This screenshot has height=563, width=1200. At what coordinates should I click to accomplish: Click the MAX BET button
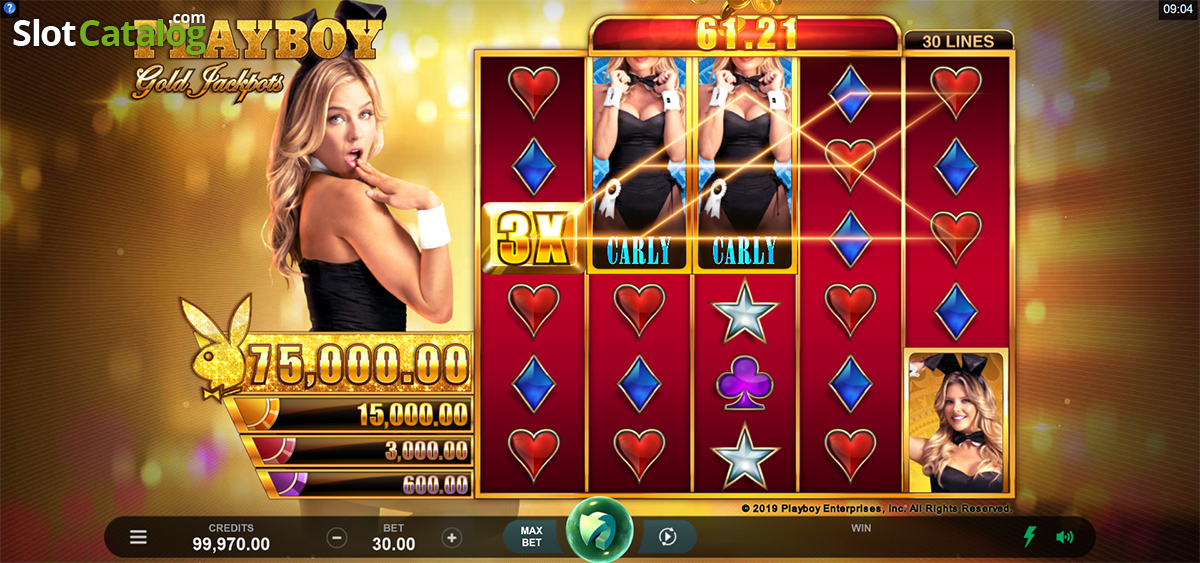[532, 537]
